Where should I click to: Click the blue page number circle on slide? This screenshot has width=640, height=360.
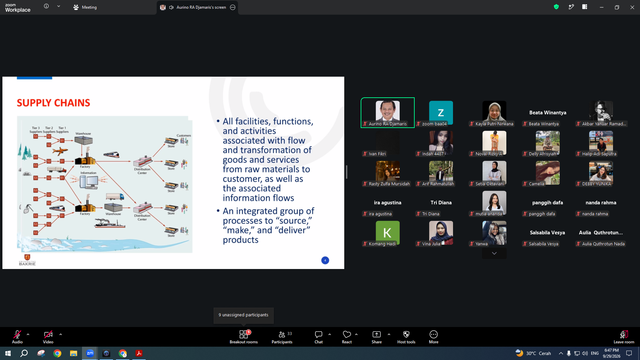pos(325,260)
